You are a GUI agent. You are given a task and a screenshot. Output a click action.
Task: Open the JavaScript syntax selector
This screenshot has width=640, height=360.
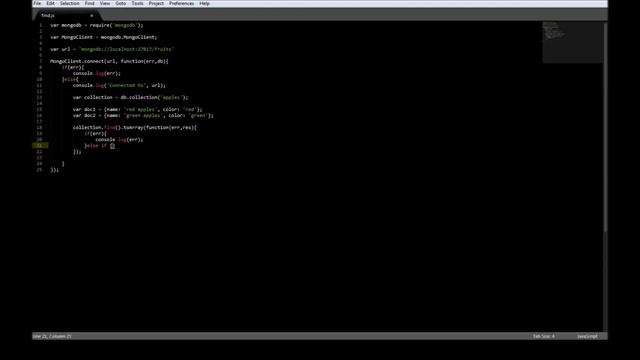click(x=587, y=336)
